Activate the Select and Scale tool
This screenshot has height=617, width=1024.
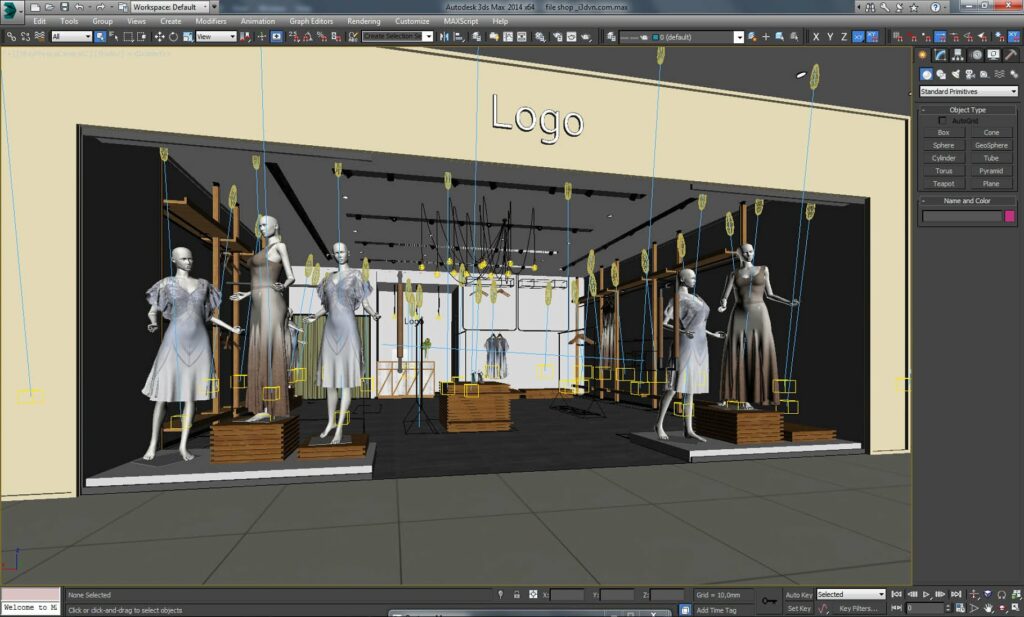coord(187,37)
